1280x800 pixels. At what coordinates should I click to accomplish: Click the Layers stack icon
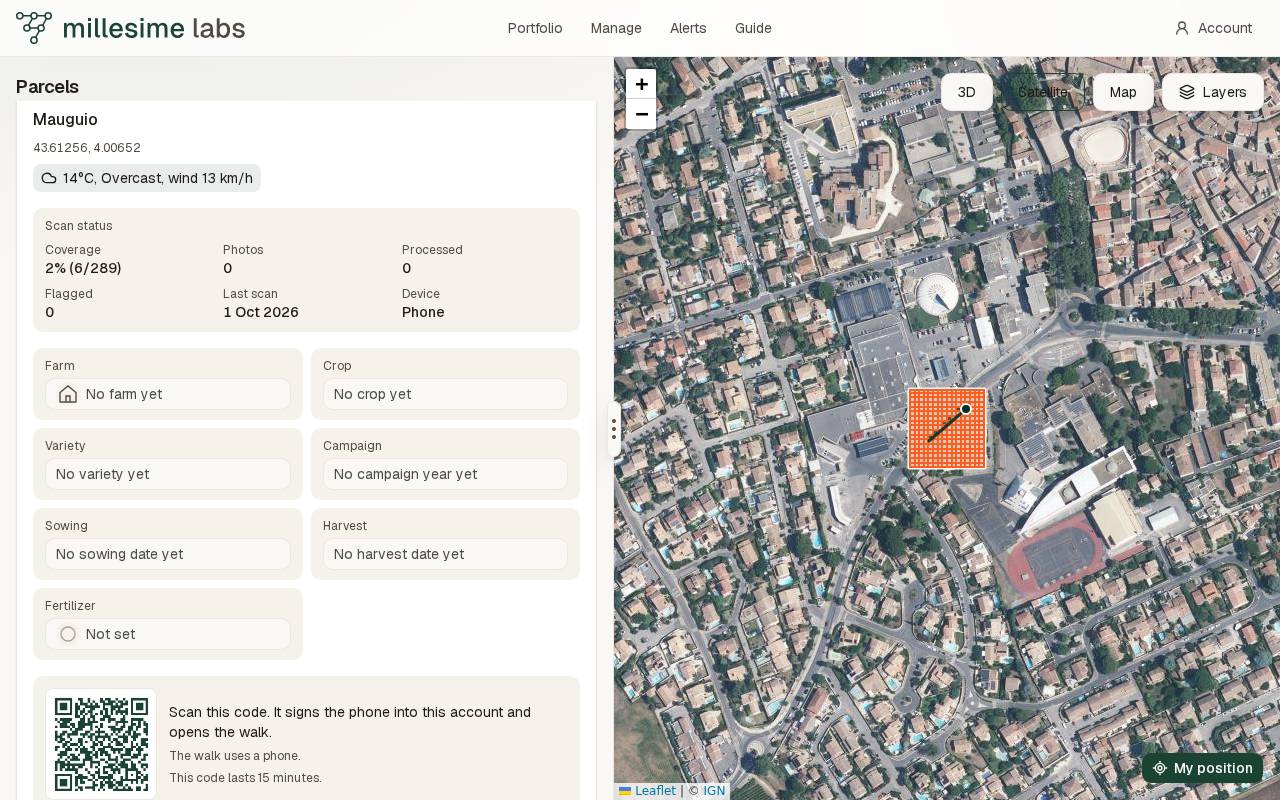pyautogui.click(x=1187, y=92)
